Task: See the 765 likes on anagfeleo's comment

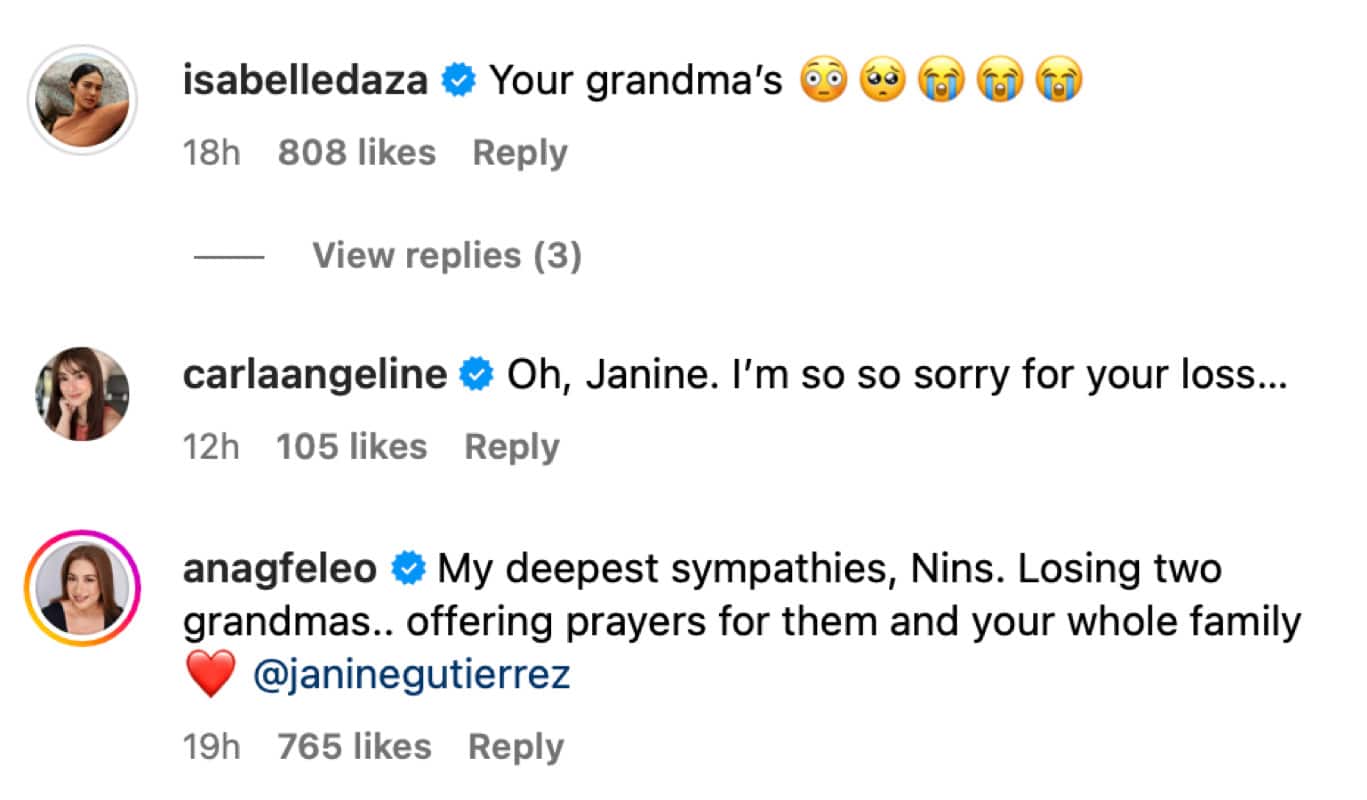Action: pos(355,747)
